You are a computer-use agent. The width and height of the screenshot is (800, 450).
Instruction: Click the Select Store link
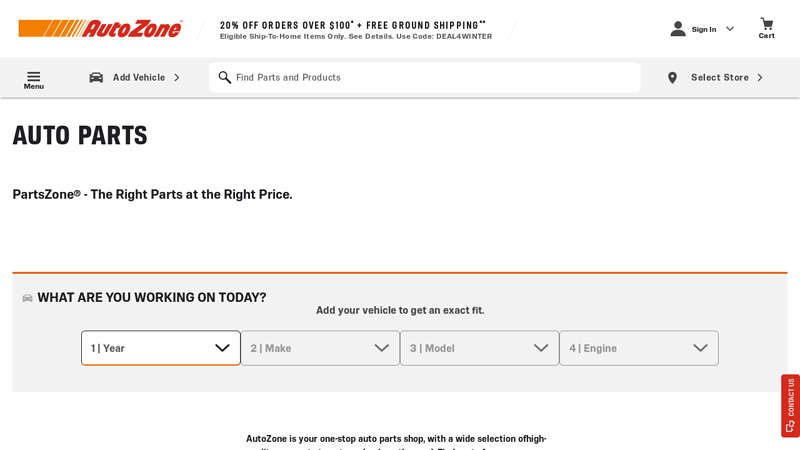click(719, 77)
